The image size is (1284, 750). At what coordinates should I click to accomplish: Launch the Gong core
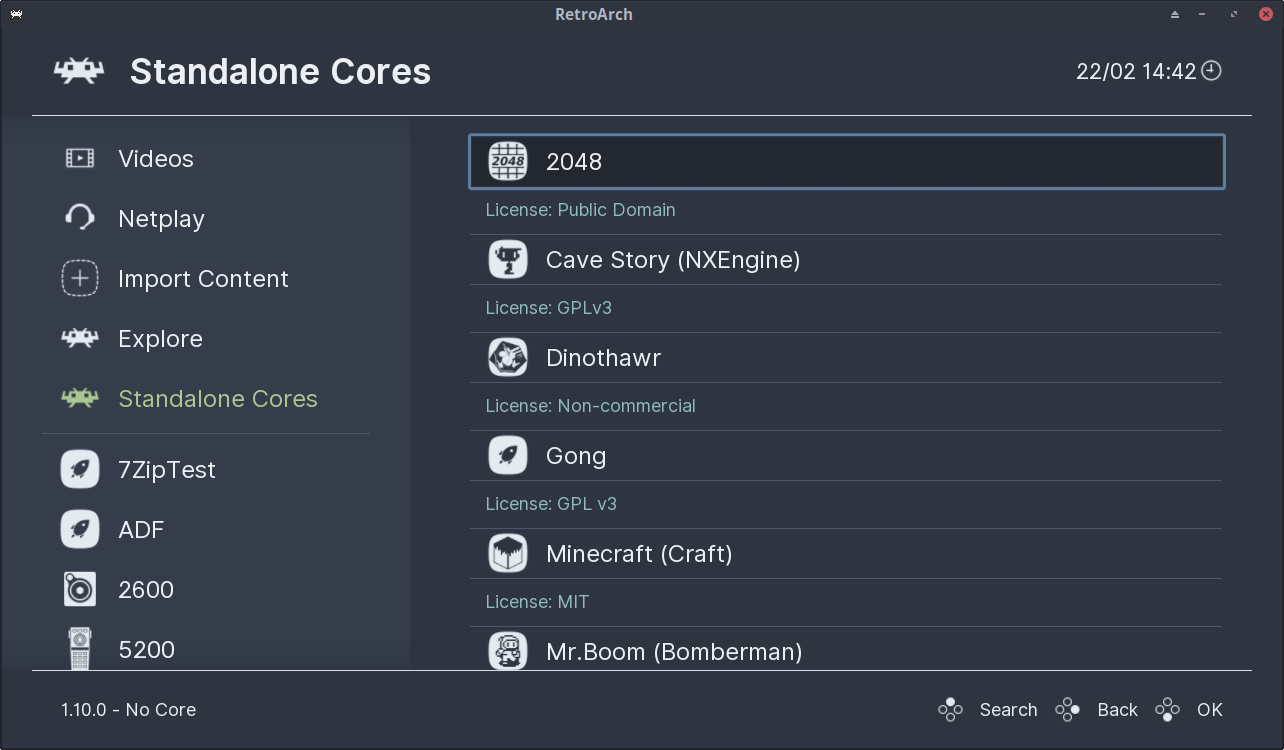tap(846, 456)
